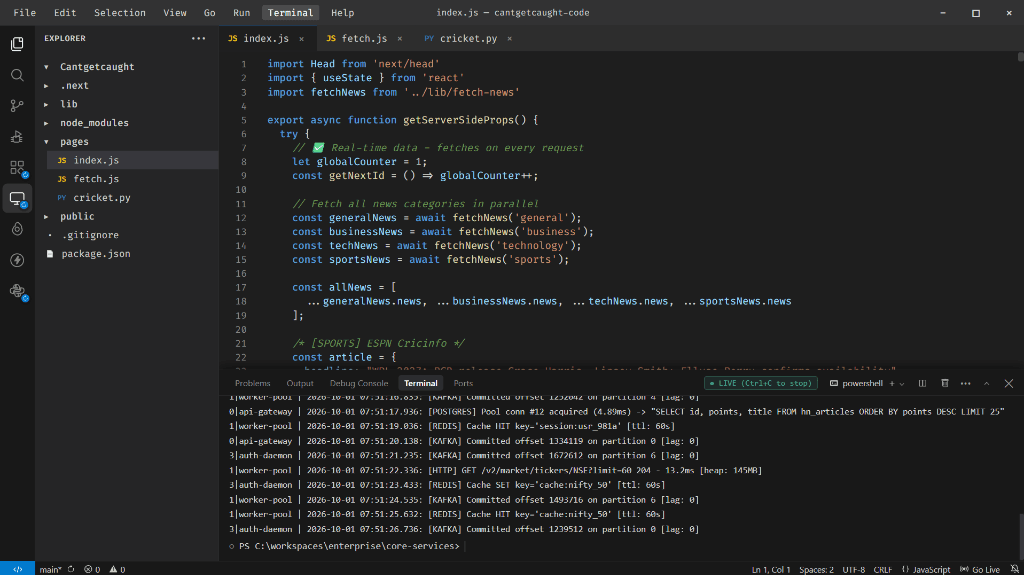
Task: Open the Selection menu
Action: pos(120,12)
